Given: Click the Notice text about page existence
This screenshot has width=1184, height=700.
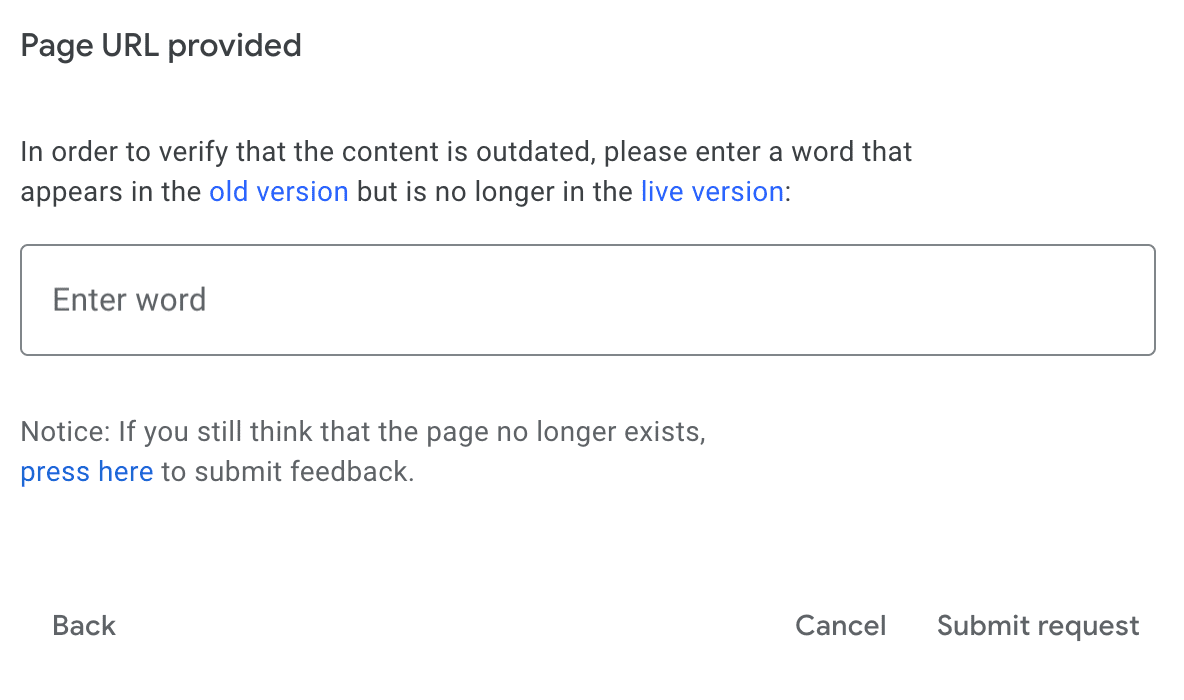Looking at the screenshot, I should click(x=363, y=433).
